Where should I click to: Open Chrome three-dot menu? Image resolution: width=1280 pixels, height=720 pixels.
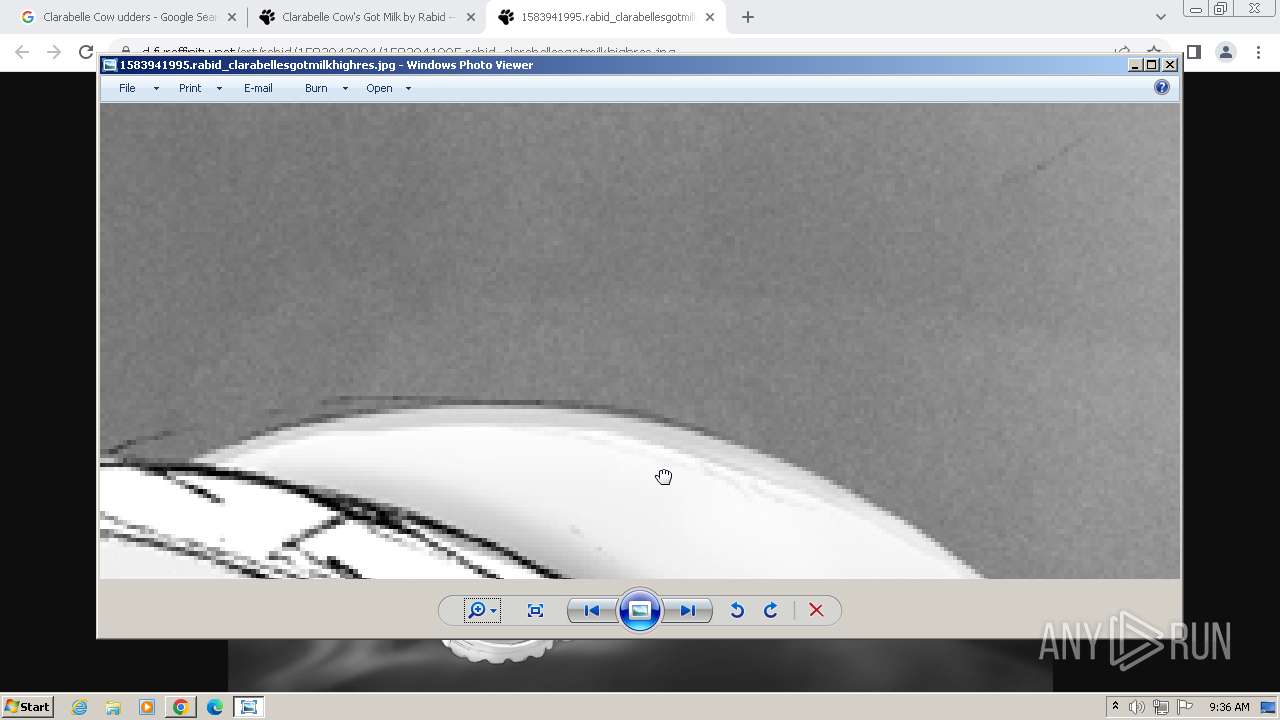(x=1258, y=52)
